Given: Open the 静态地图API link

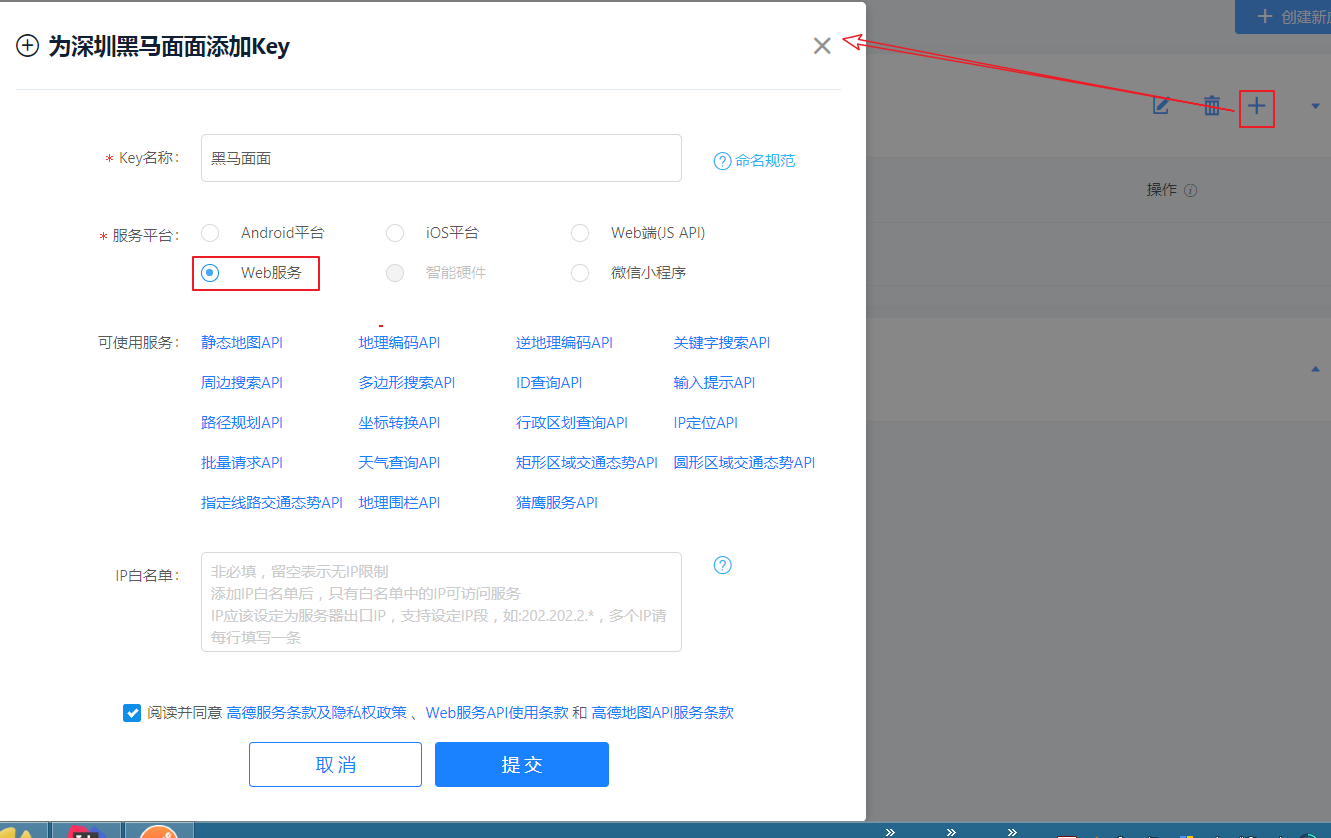Looking at the screenshot, I should 242,343.
